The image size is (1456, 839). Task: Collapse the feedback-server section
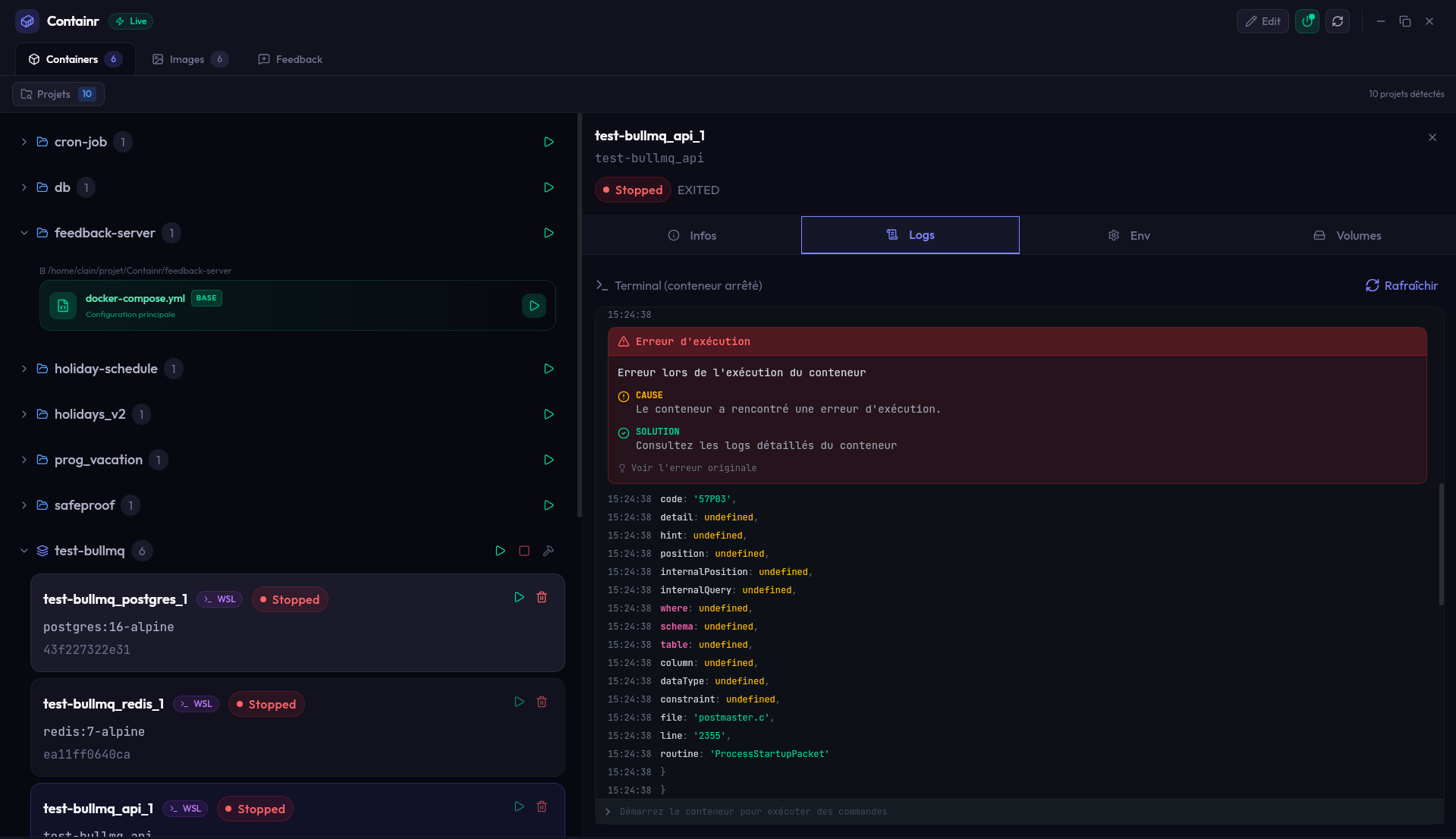coord(24,233)
